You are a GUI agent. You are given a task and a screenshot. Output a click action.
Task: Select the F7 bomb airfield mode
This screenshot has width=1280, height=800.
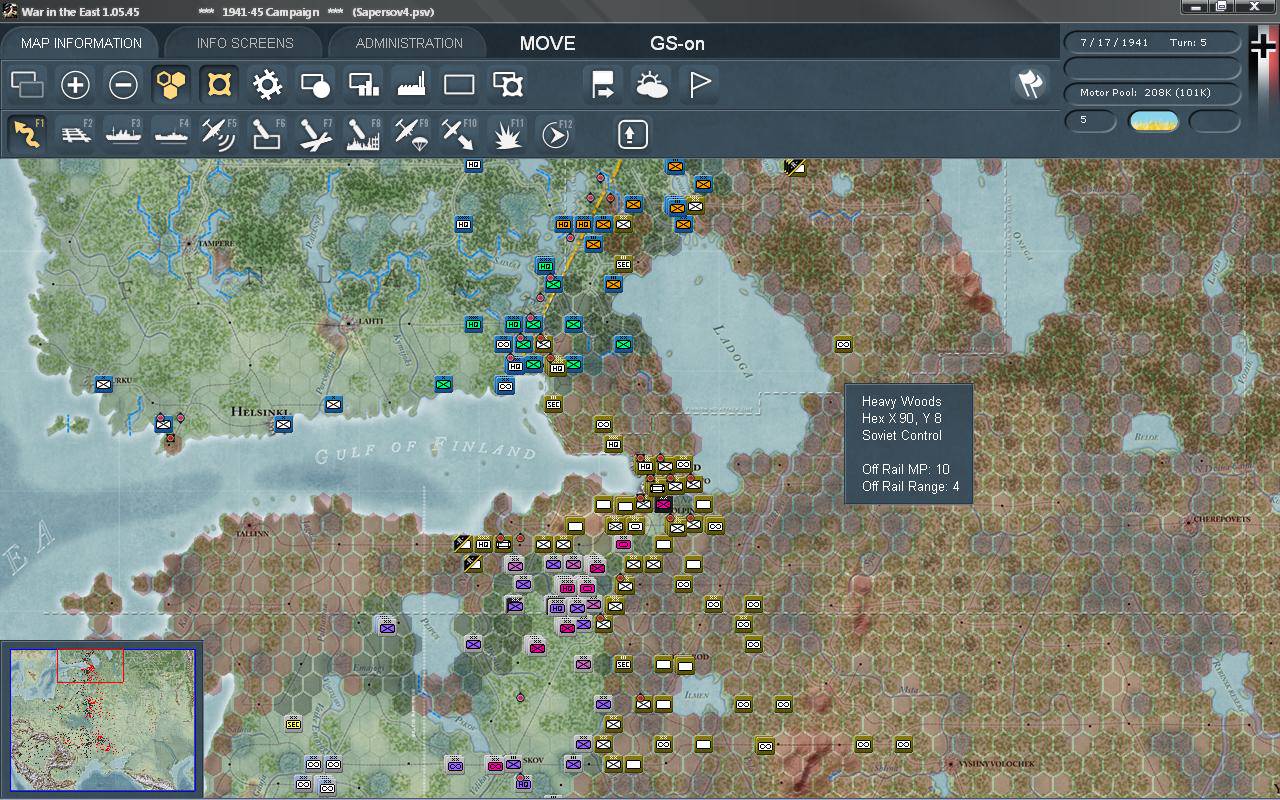[315, 133]
